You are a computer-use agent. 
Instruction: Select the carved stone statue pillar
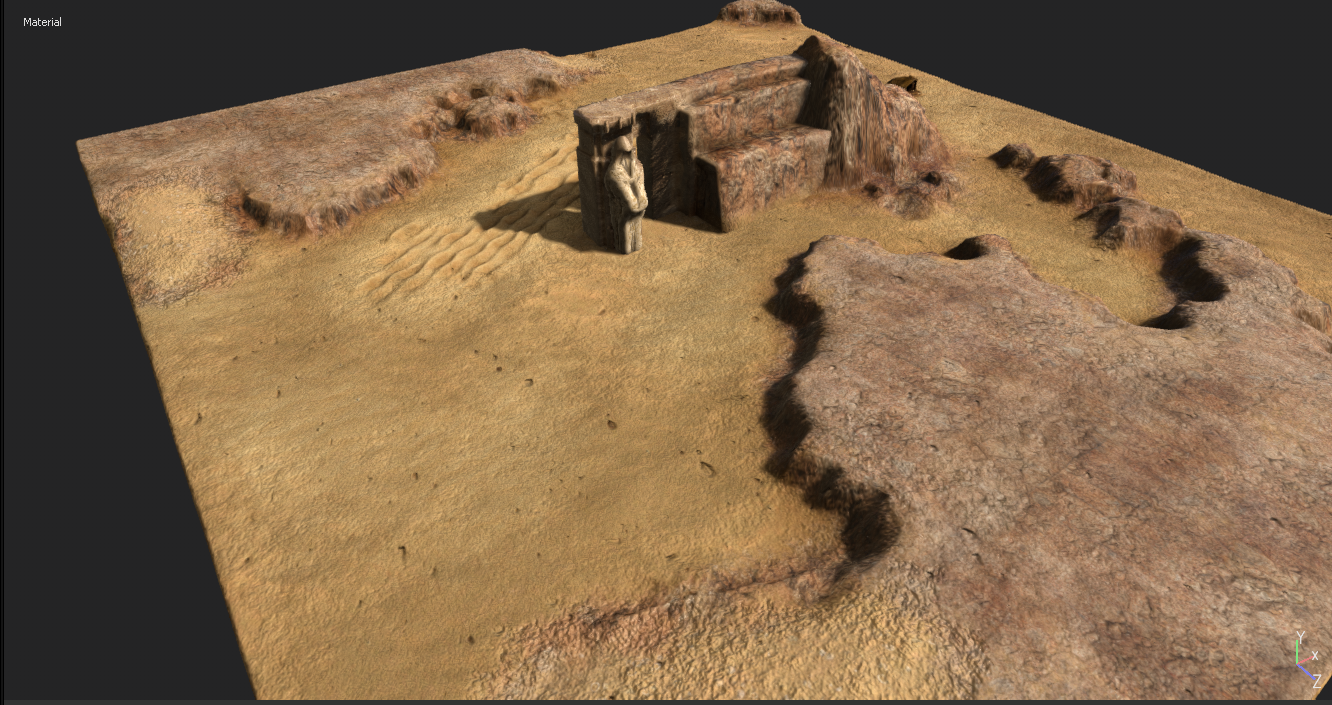613,183
